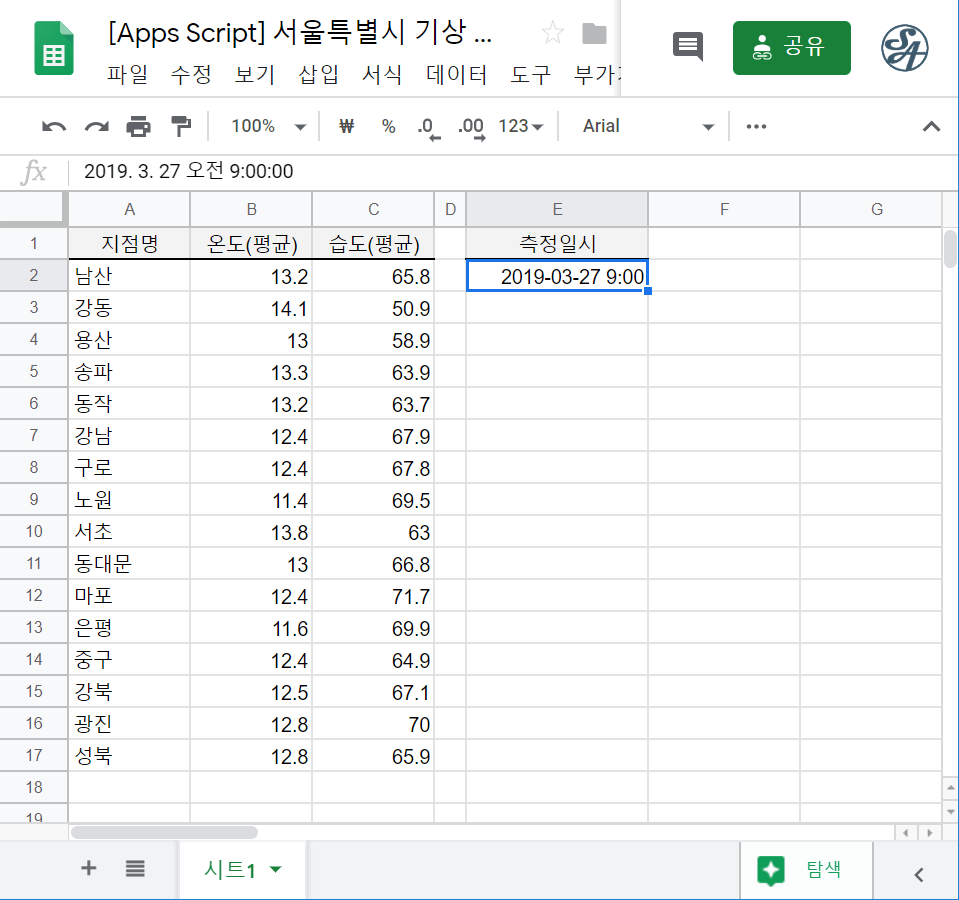Collapse the toolbar with the up chevron

[x=931, y=126]
